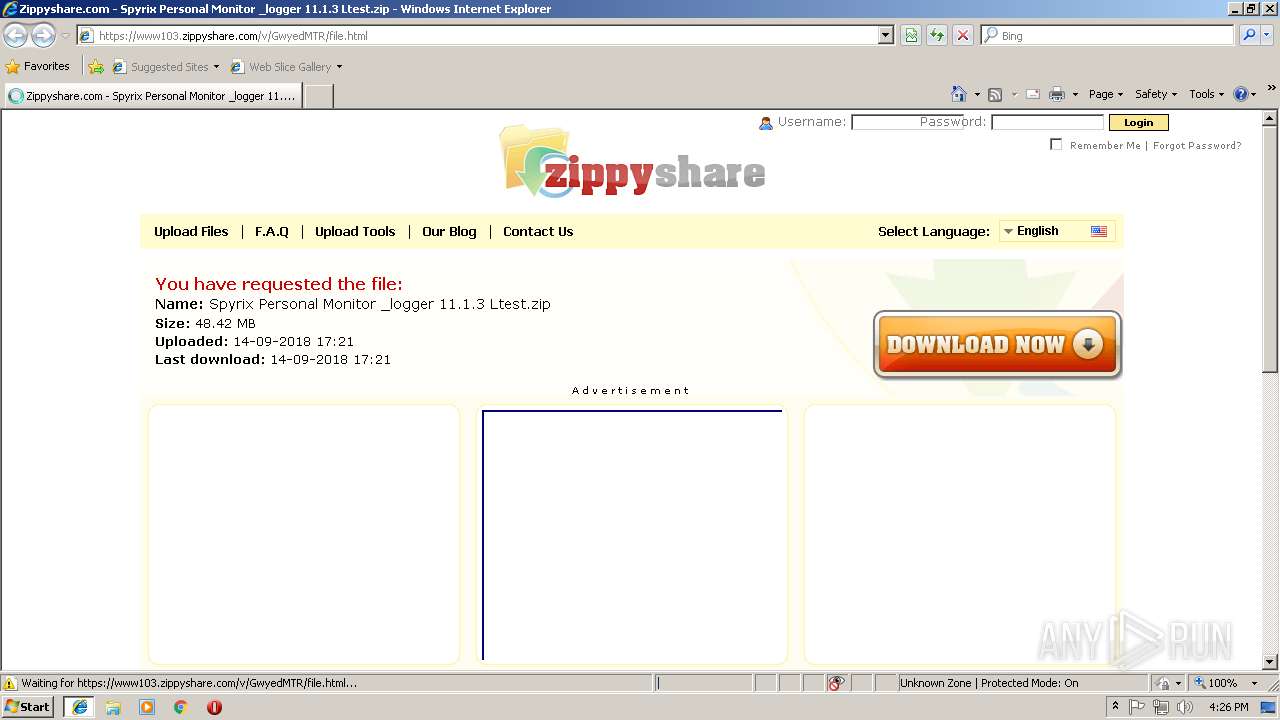Click the Help question mark icon
1280x720 pixels.
point(1241,94)
